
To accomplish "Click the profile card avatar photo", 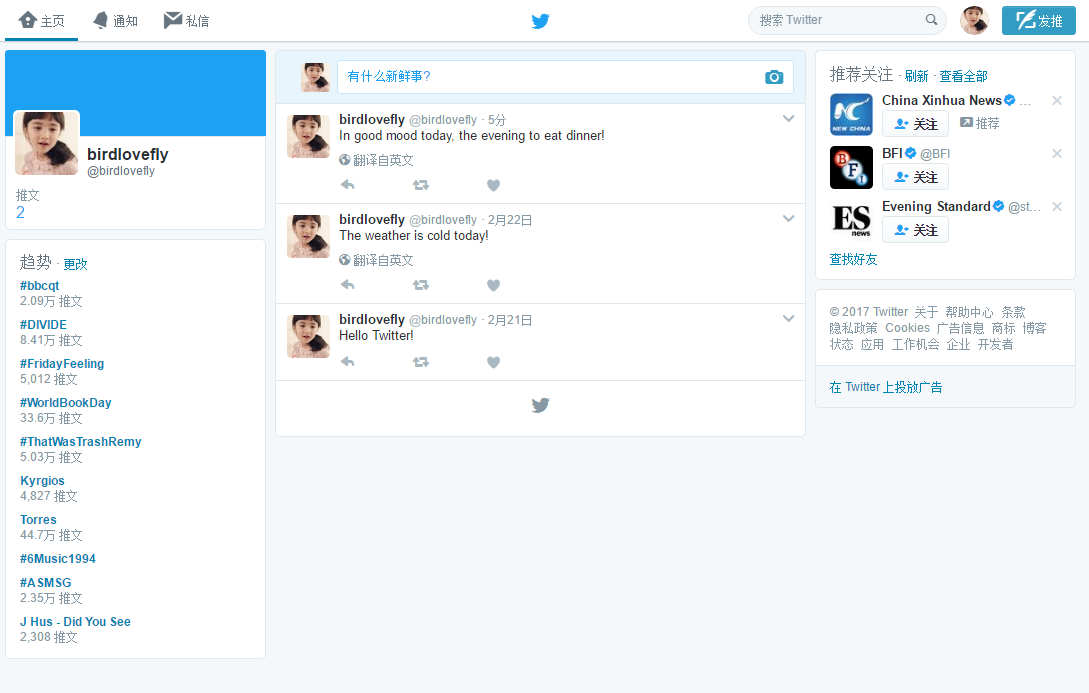I will [x=47, y=143].
